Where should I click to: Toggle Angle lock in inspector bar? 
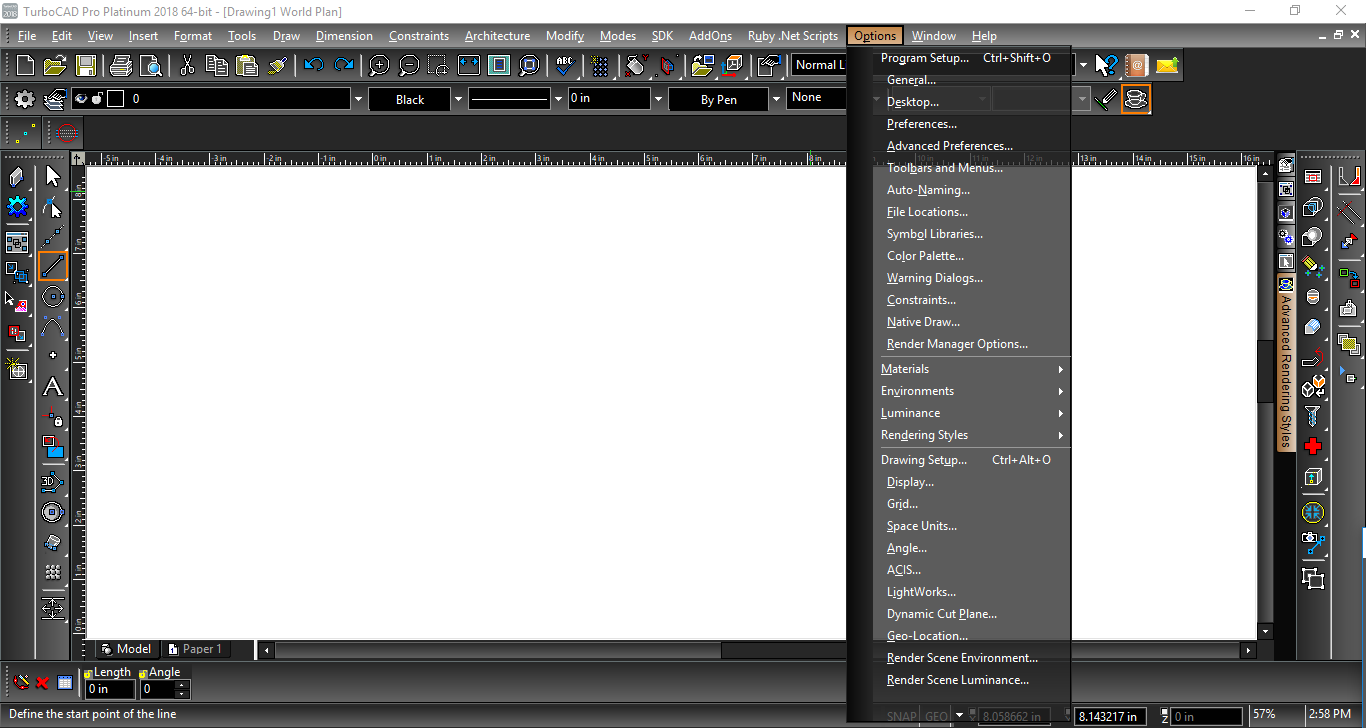pos(143,673)
